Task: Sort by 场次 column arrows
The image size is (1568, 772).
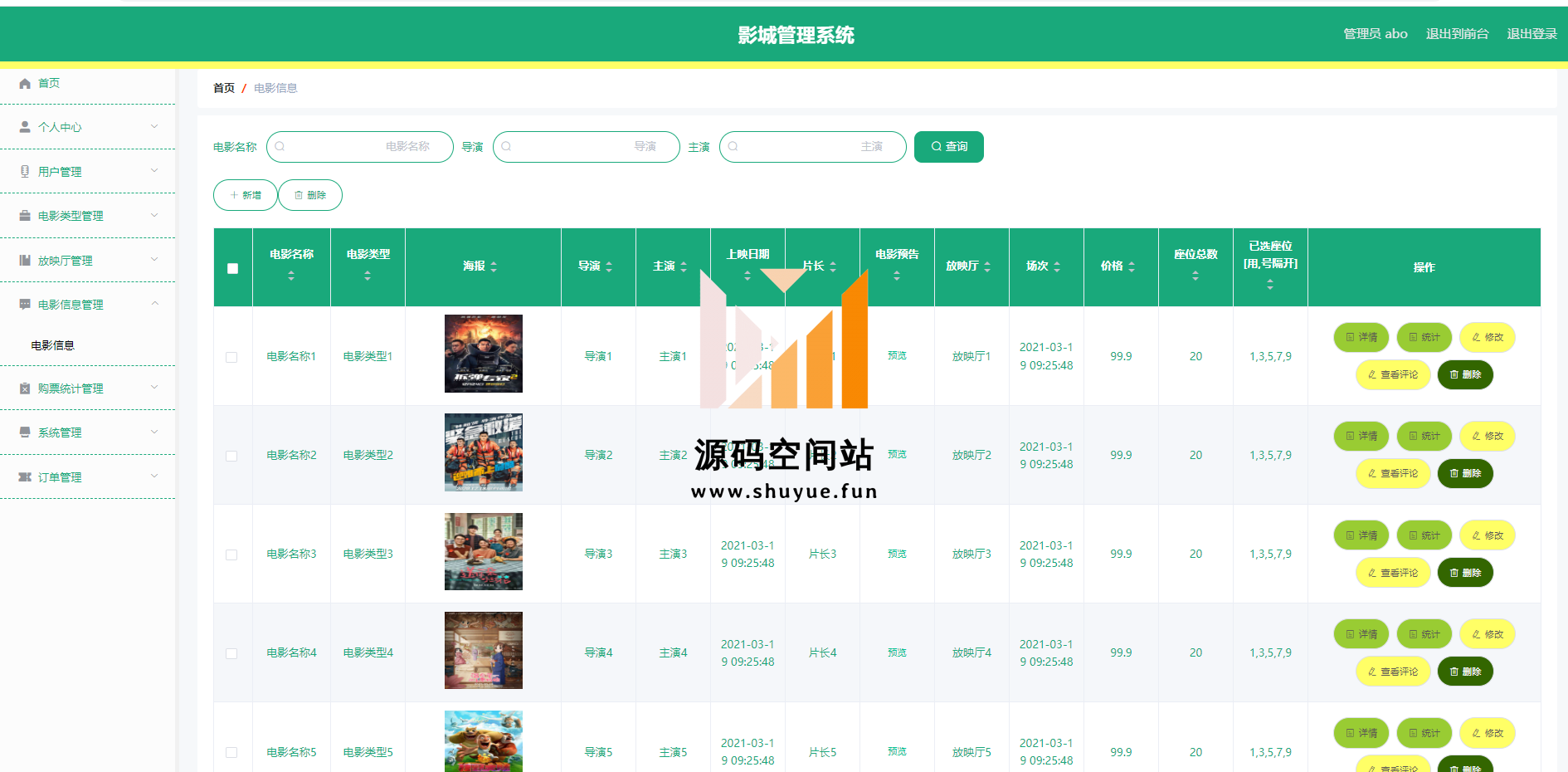Action: (1057, 266)
